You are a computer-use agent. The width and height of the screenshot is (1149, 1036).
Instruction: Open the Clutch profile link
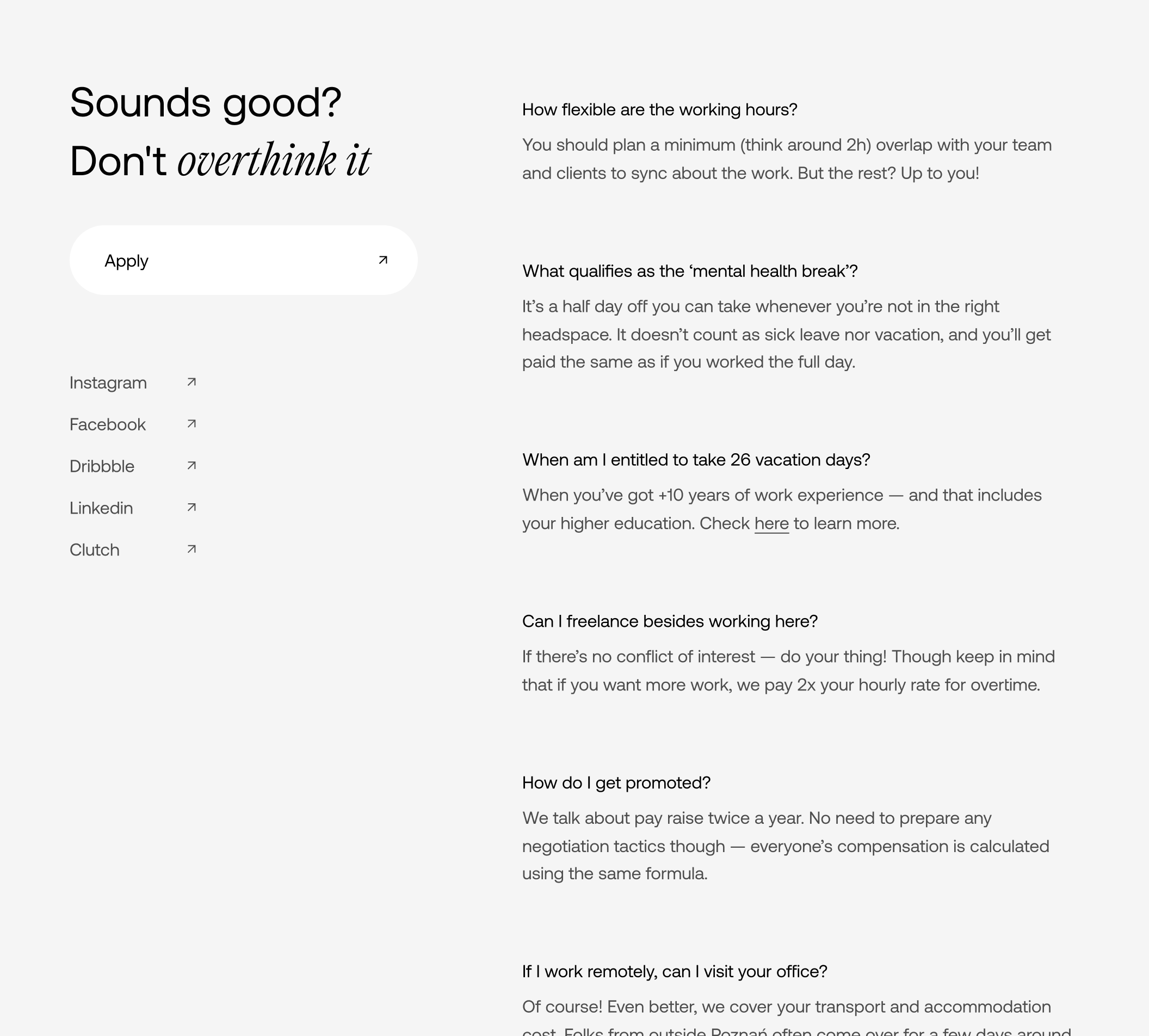pos(94,550)
